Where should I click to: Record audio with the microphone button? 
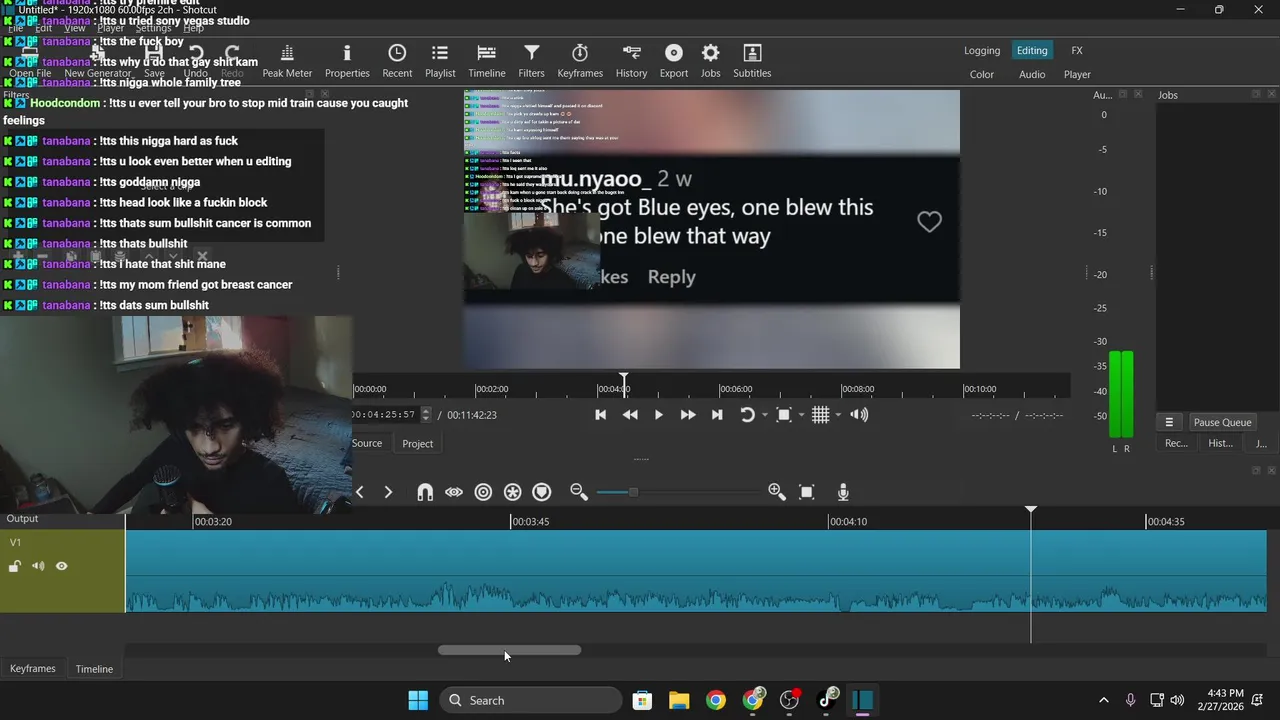click(843, 492)
